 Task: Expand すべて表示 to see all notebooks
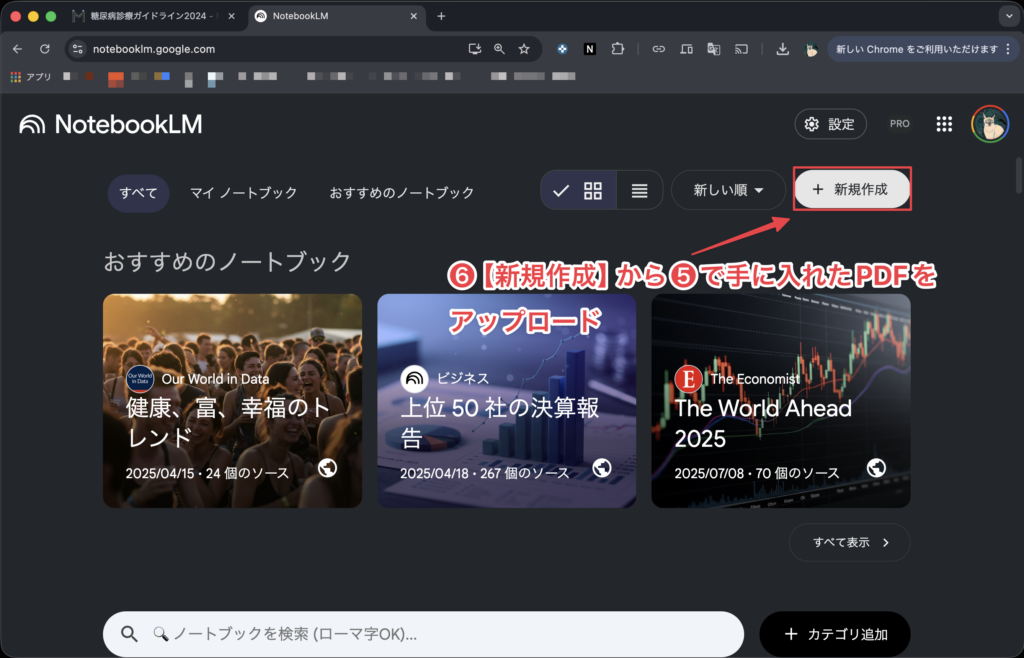849,542
